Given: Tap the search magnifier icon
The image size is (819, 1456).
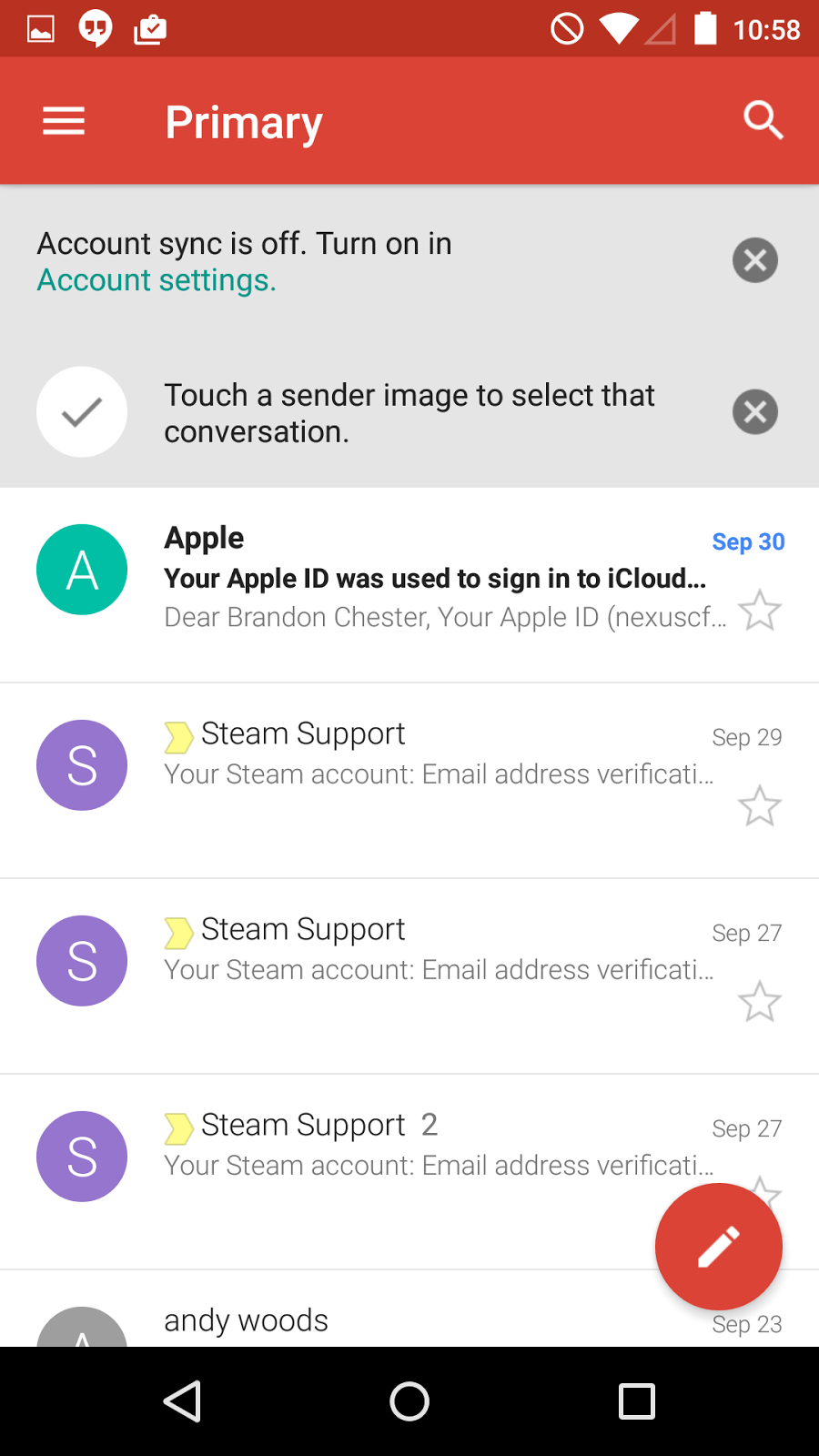Looking at the screenshot, I should coord(763,120).
